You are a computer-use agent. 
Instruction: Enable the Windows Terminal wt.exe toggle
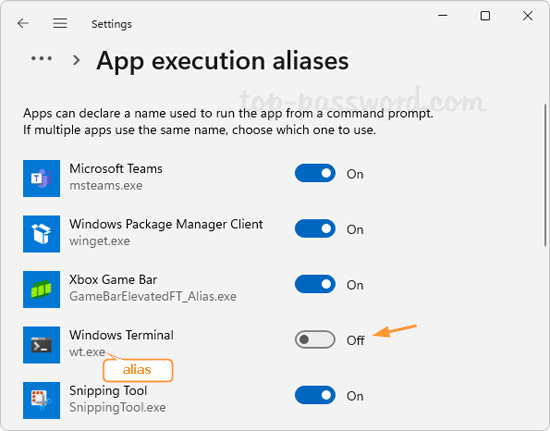[x=315, y=339]
